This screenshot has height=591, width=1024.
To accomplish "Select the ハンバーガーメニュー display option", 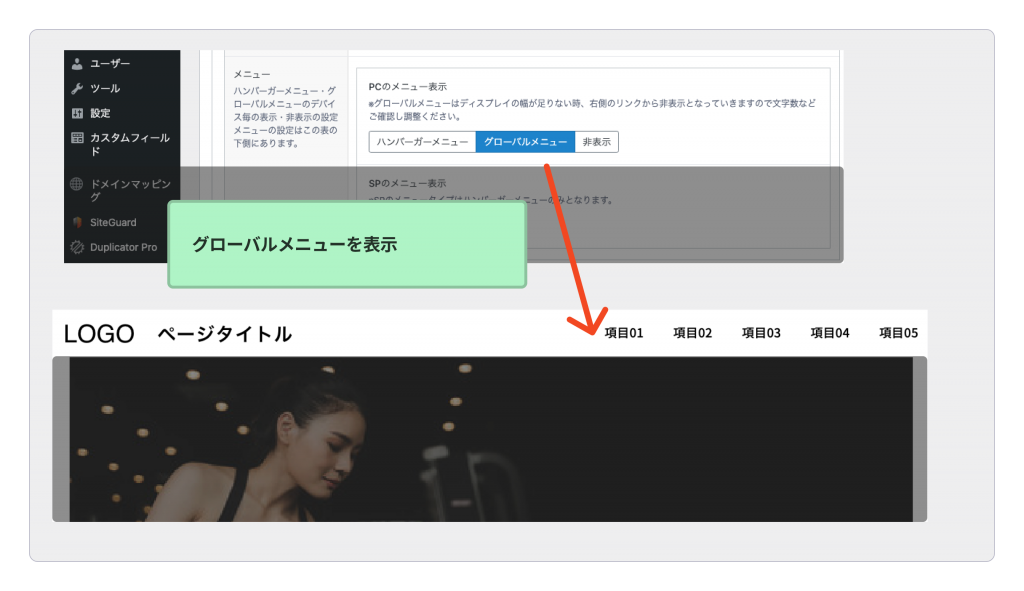I will 422,142.
